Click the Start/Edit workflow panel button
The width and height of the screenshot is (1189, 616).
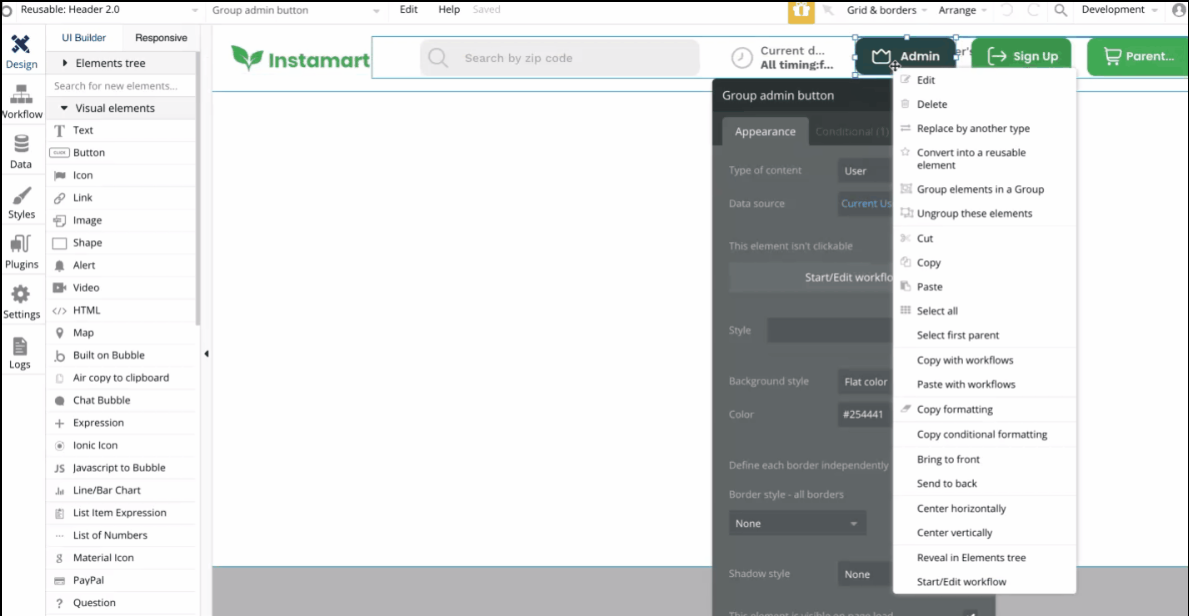point(811,278)
